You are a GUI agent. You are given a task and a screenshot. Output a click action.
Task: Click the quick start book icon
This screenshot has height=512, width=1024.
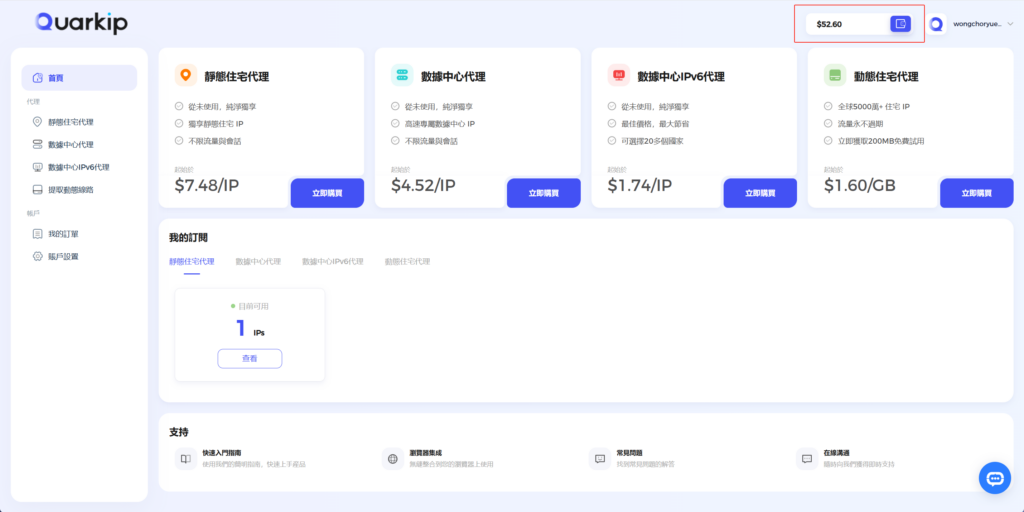185,458
